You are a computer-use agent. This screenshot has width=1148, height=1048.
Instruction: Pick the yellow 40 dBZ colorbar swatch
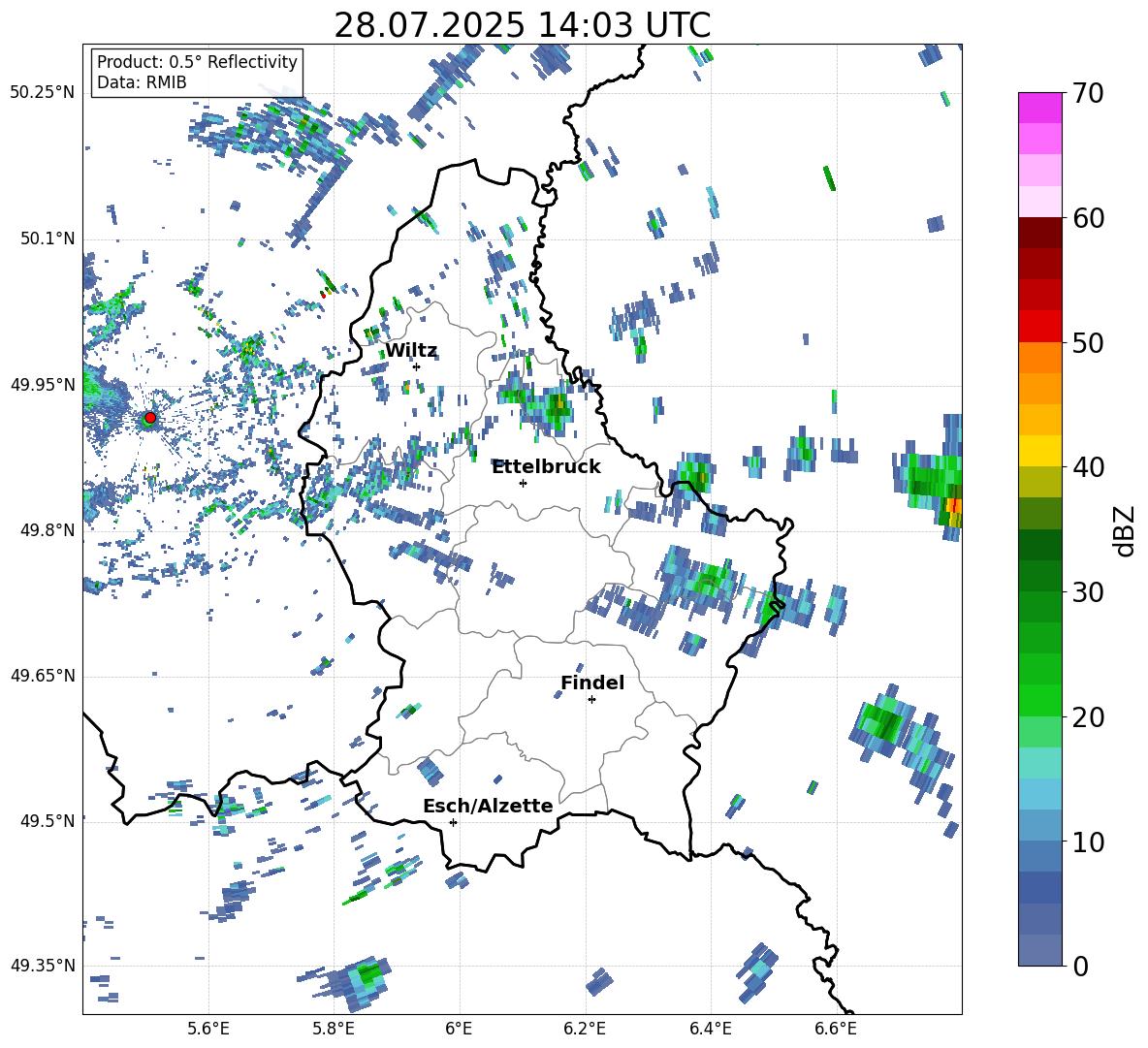(x=1039, y=451)
